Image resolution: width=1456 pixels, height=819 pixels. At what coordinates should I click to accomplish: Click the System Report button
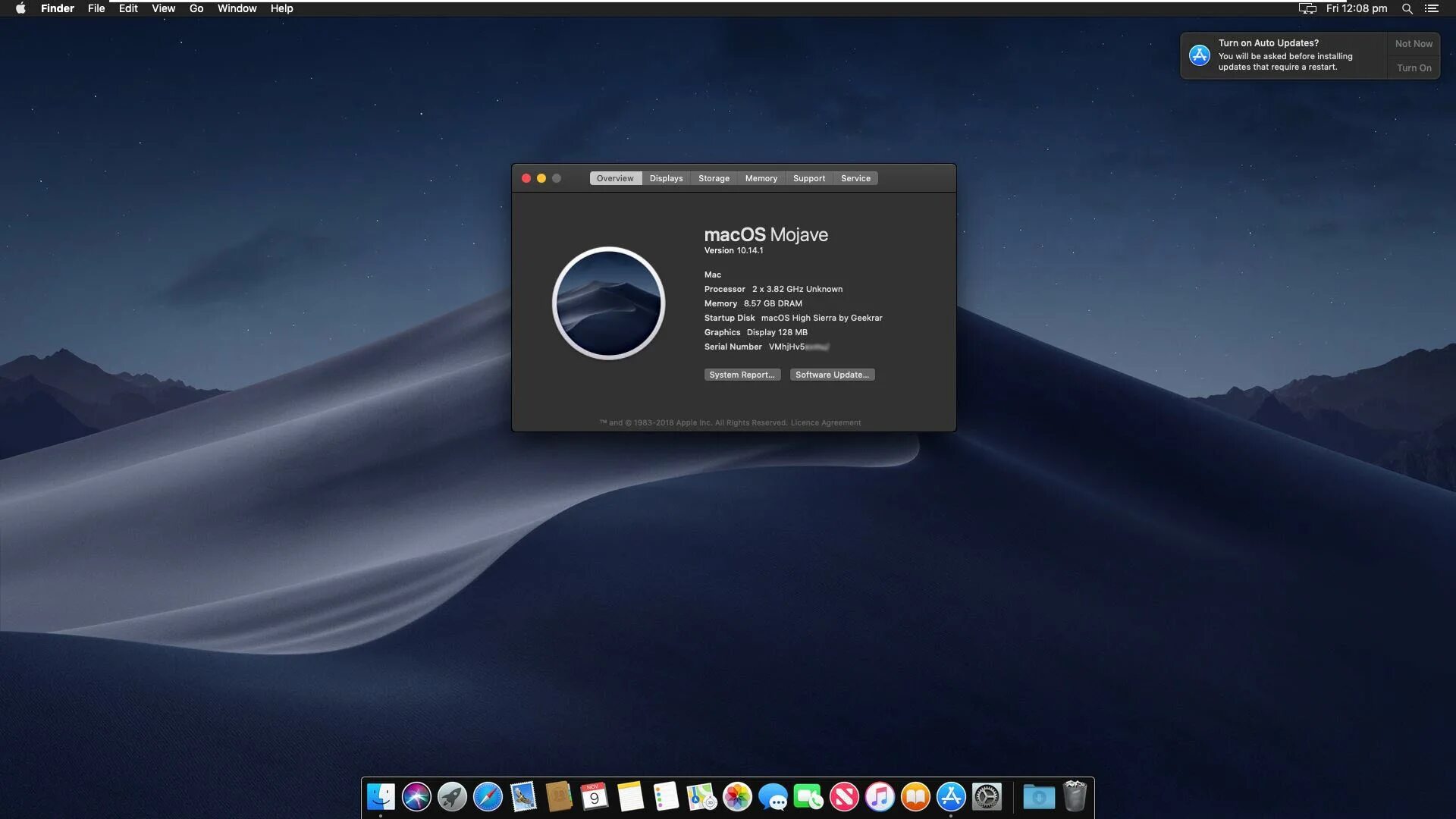pos(742,375)
